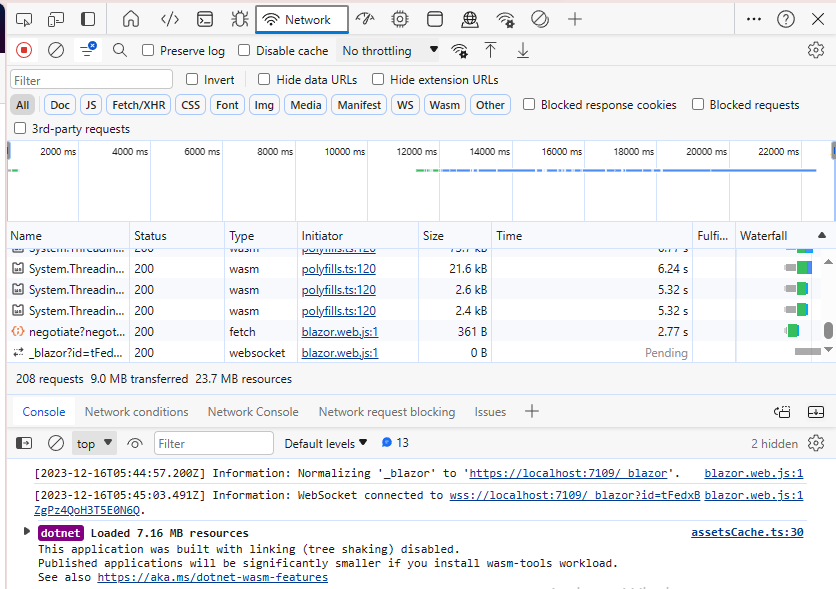Check Hide extension URLs
Viewport: 836px width, 589px height.
[378, 79]
